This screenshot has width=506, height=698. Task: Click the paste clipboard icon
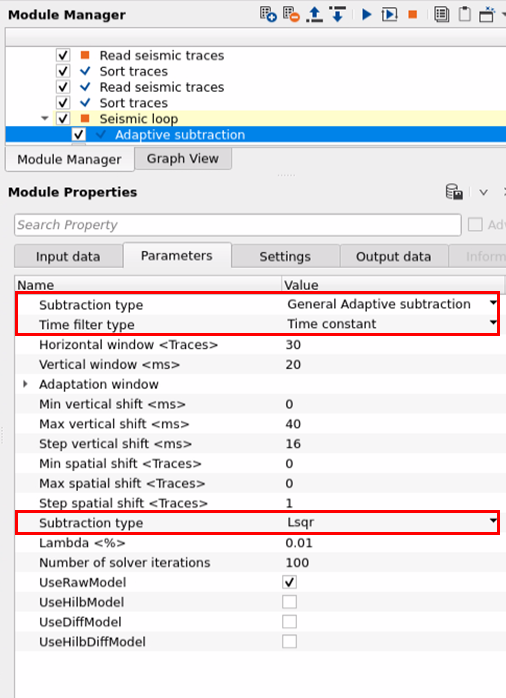[x=465, y=14]
